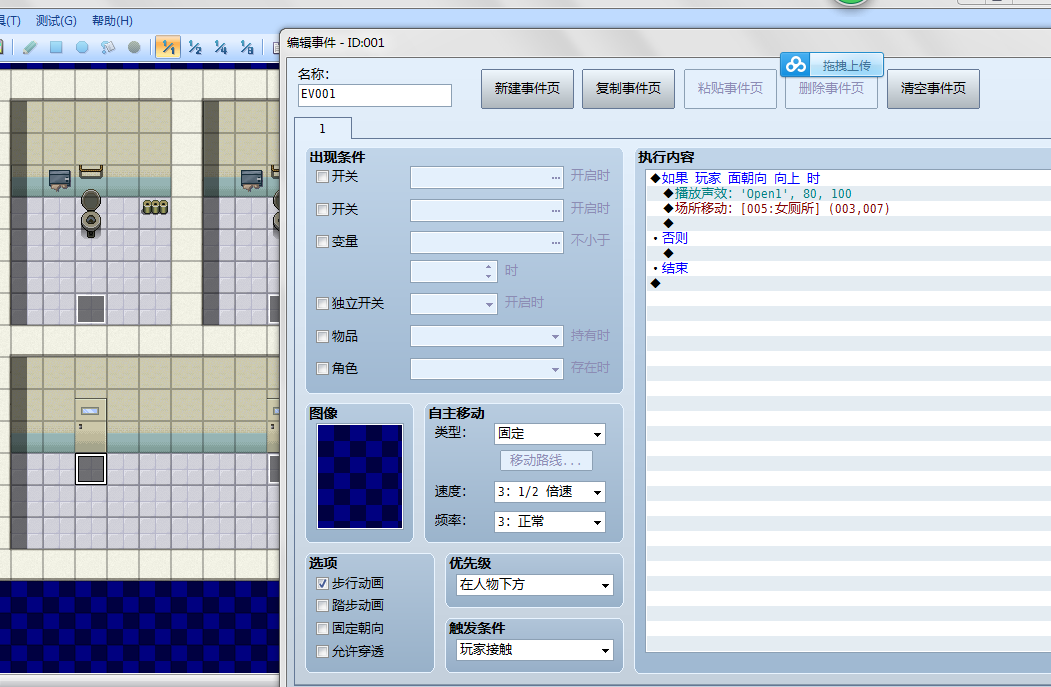
Task: Check the 允许穿透 option
Action: (322, 651)
